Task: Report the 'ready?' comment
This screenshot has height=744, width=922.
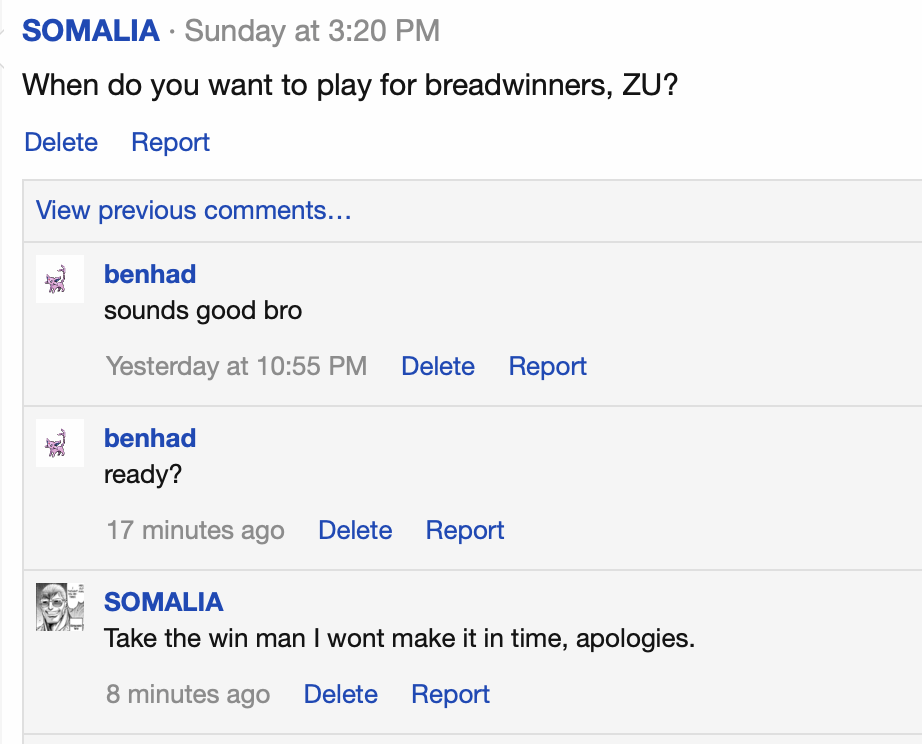Action: 464,530
